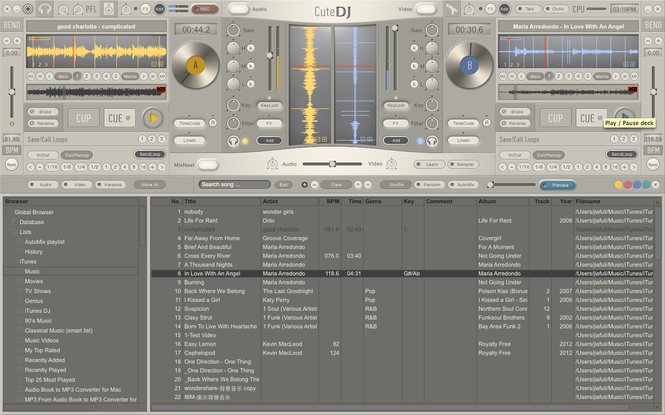Click the CUP button on deck B
This screenshot has height=415, width=665.
555,118
